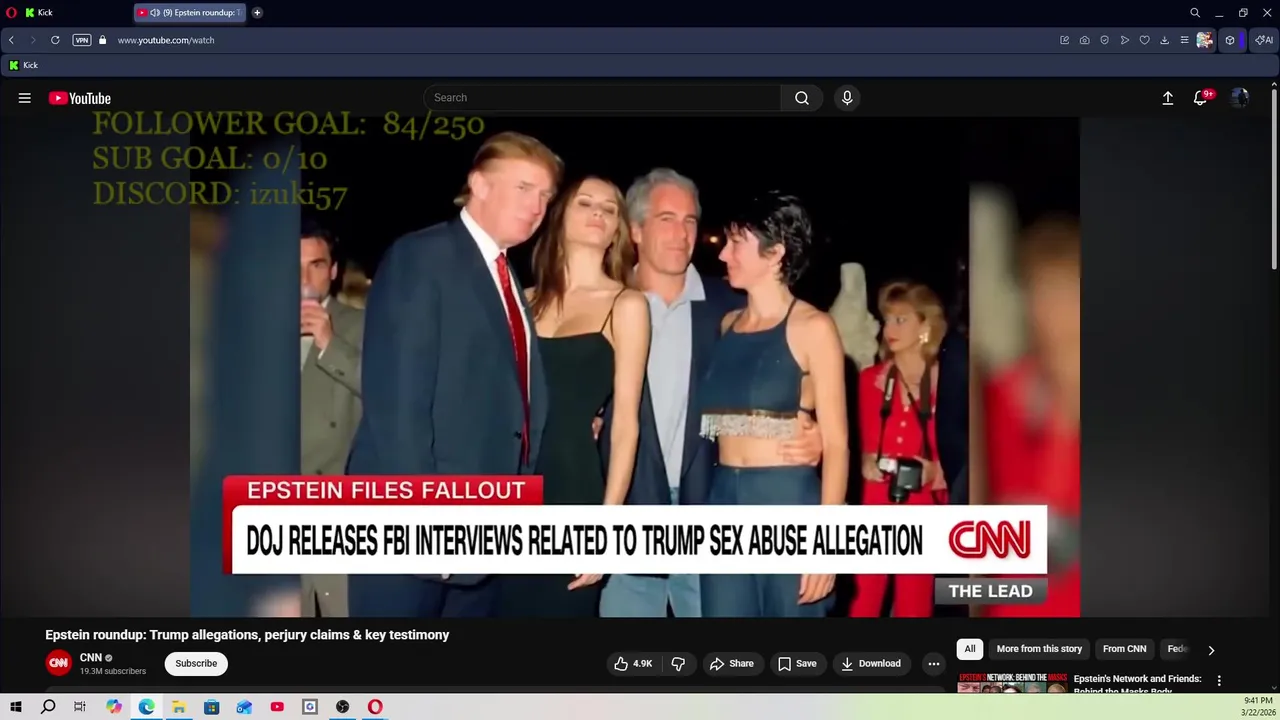Open the YouTube account avatar menu

pyautogui.click(x=1240, y=98)
